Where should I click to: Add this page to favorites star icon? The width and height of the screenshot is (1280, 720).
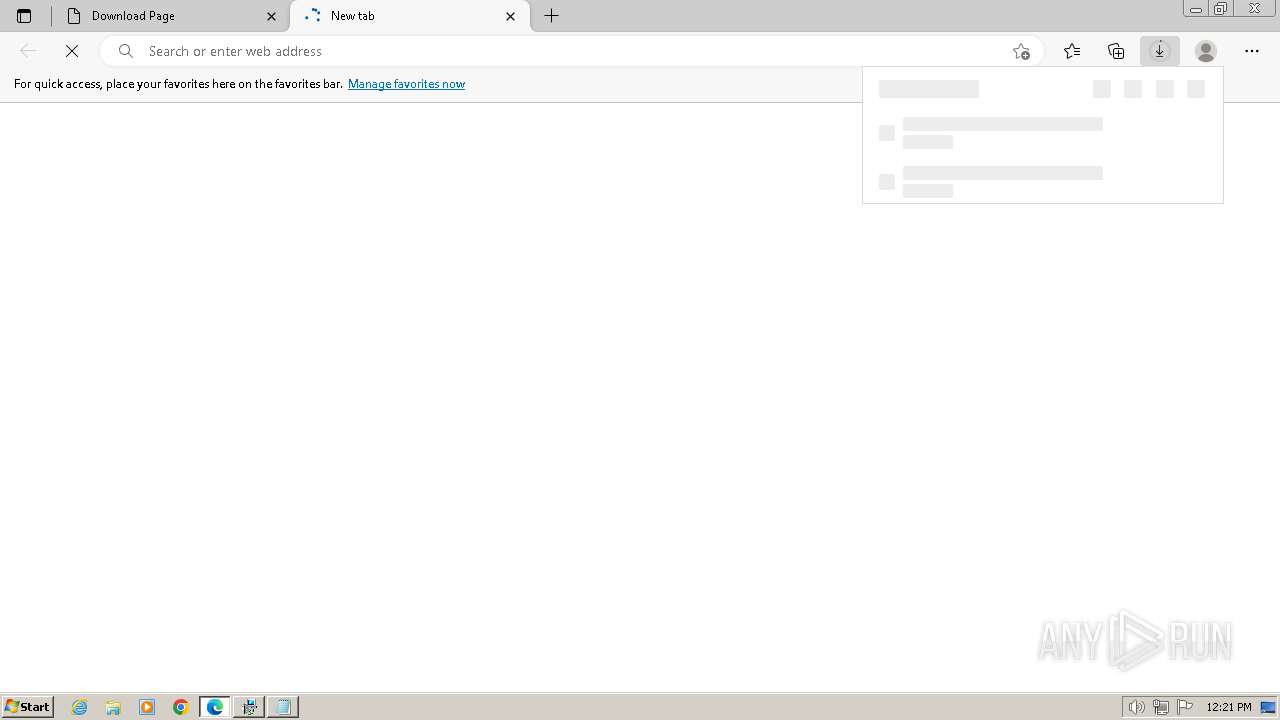1021,51
